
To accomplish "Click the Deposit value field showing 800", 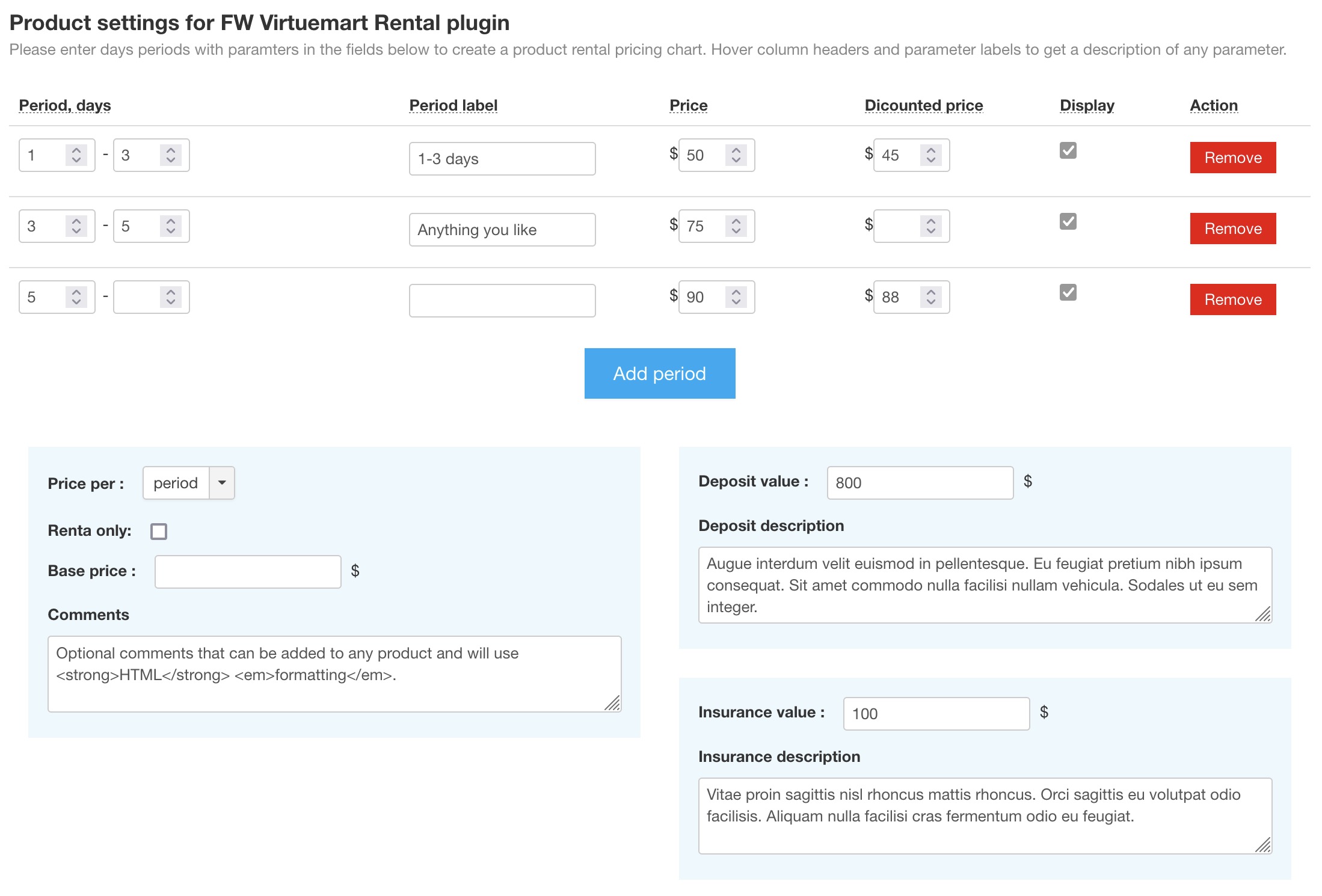I will pos(920,483).
